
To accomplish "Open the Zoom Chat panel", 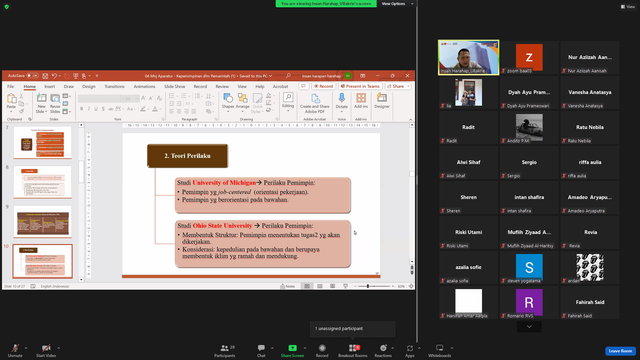I will tap(261, 350).
